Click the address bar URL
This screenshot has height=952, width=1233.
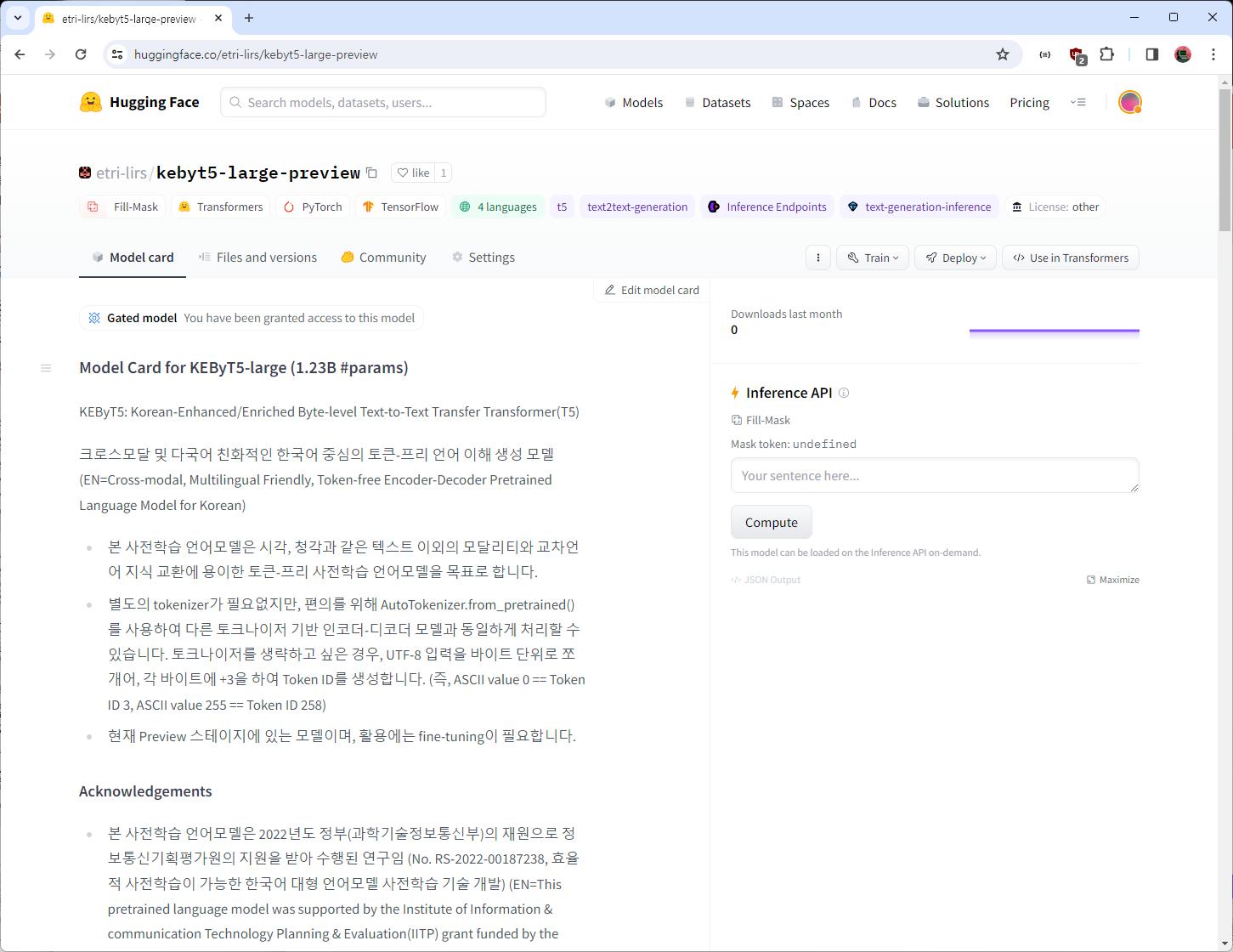pos(256,54)
